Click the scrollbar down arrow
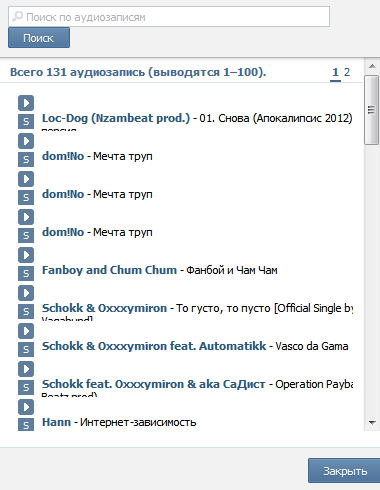 [x=372, y=423]
